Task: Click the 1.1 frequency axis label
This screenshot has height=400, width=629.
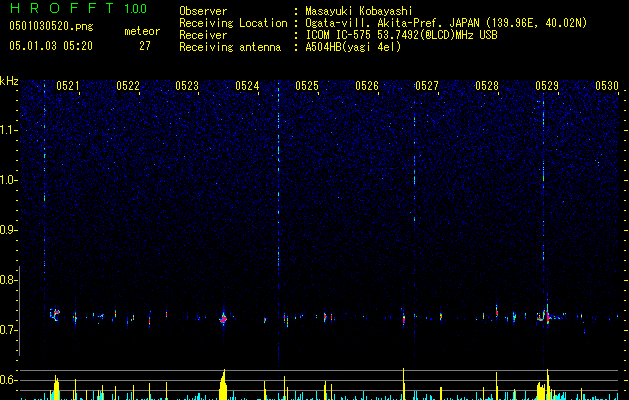Action: [x=8, y=130]
